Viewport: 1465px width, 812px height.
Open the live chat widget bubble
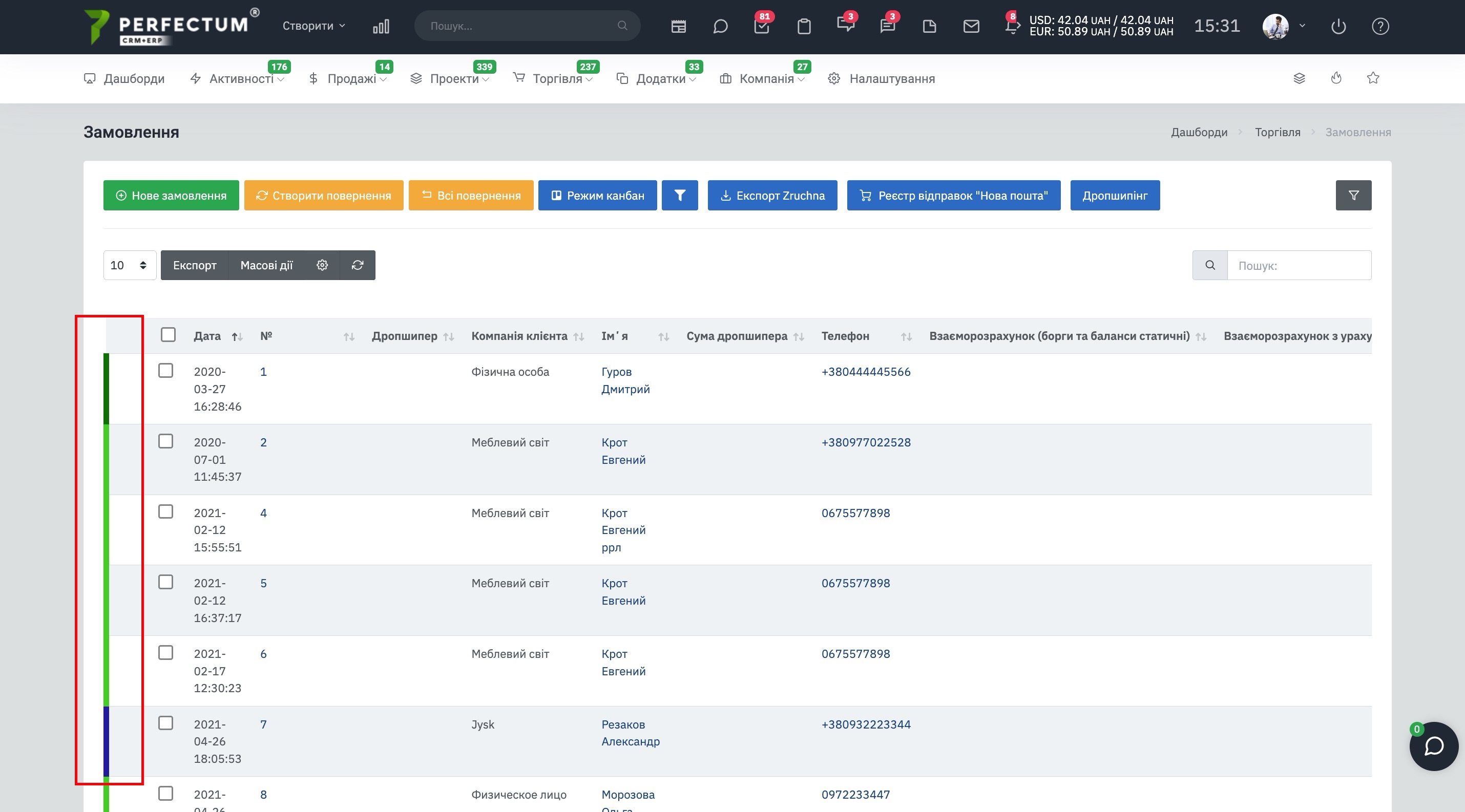[x=1434, y=746]
